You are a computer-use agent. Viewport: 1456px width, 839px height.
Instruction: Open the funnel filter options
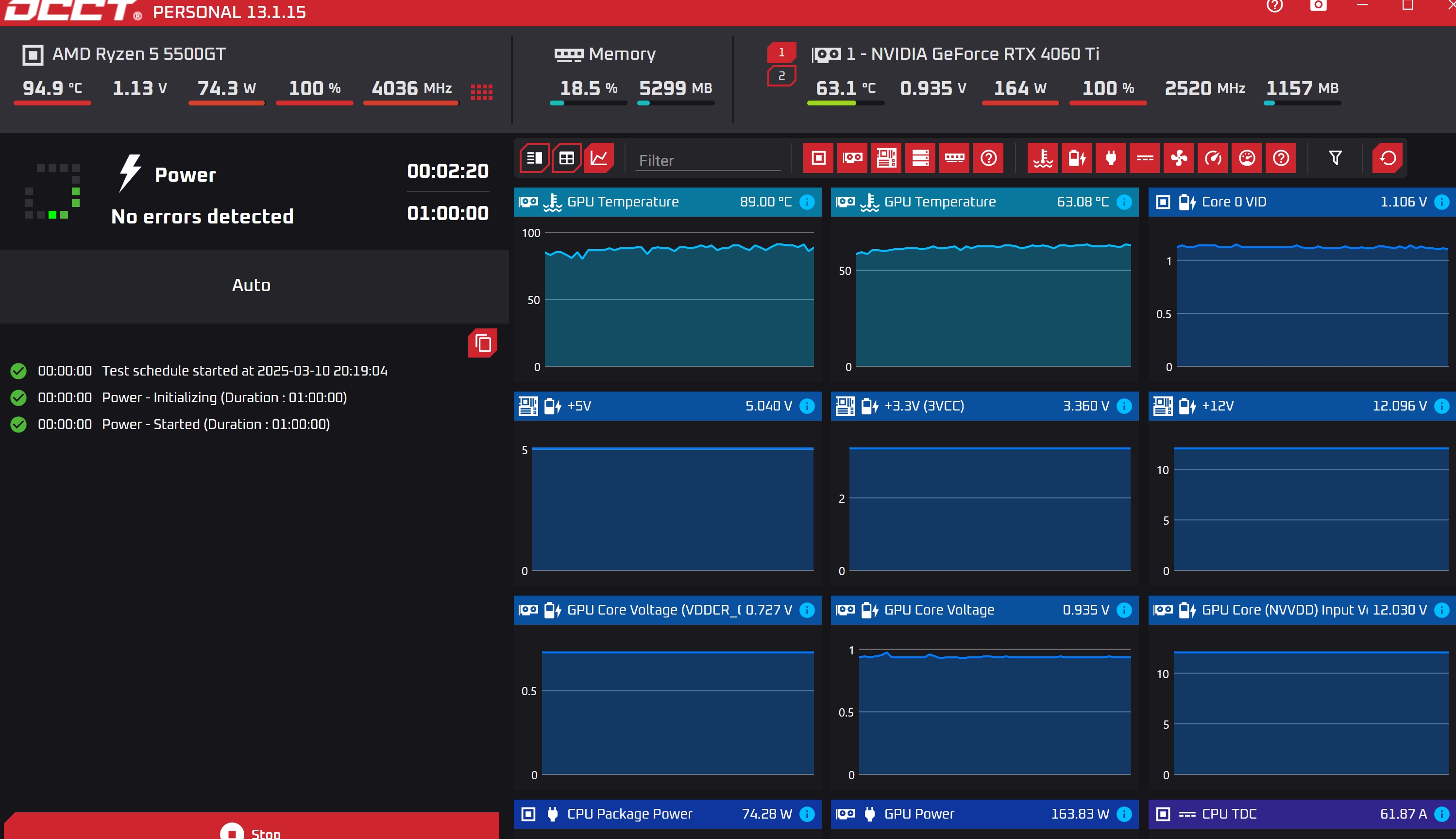1335,158
